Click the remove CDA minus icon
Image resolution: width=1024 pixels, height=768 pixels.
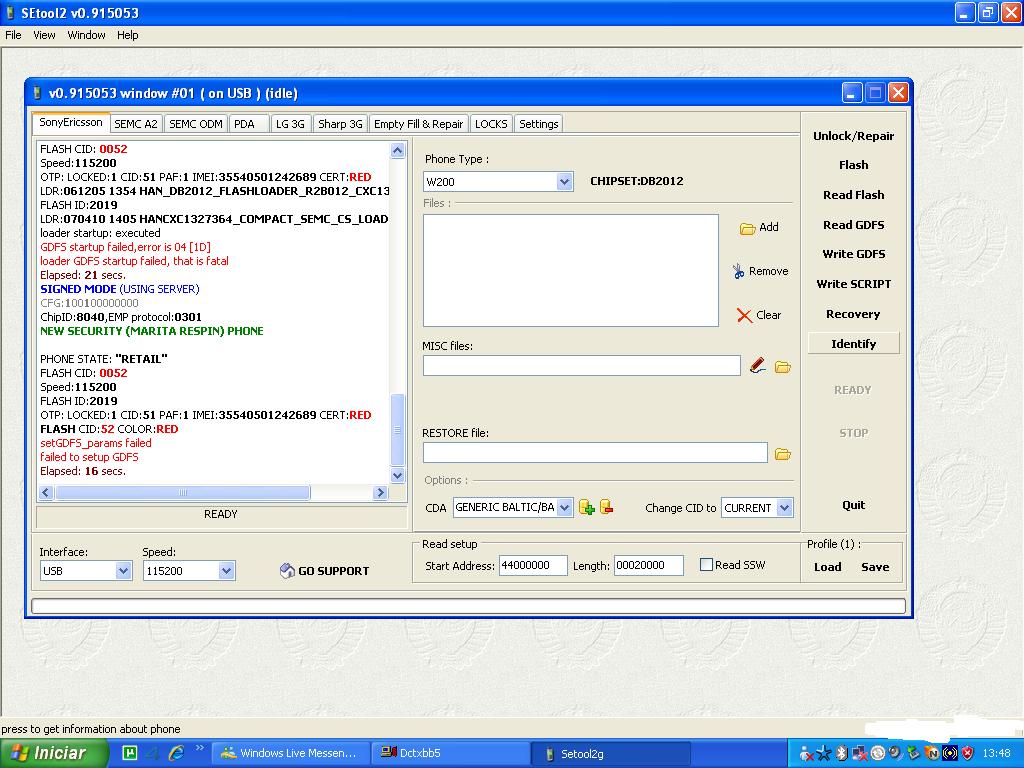click(x=606, y=507)
